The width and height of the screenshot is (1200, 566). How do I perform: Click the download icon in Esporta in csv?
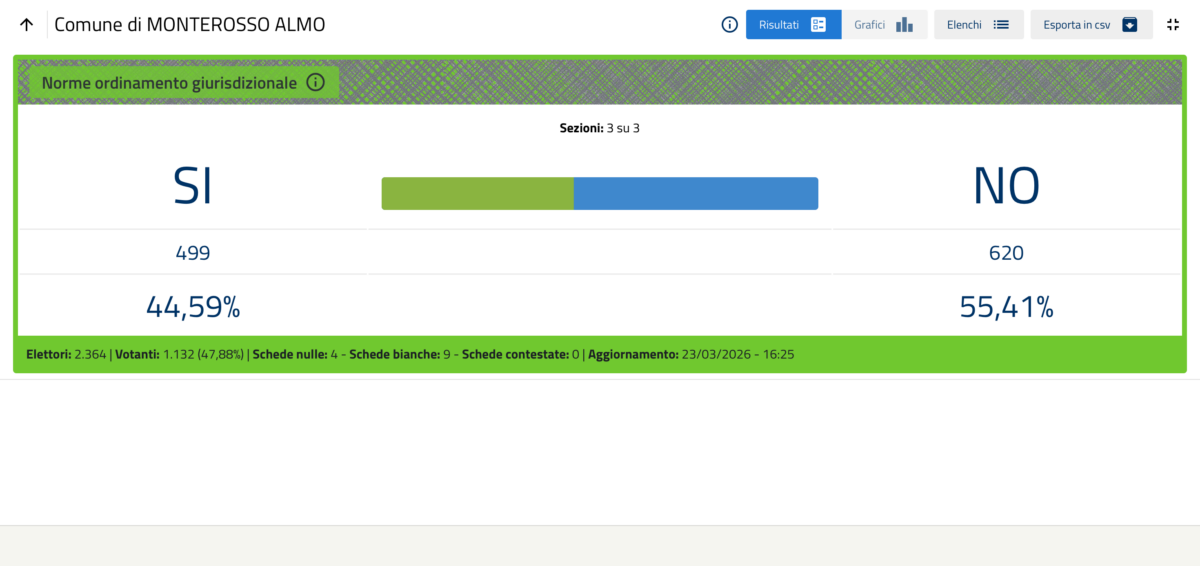pos(1130,25)
